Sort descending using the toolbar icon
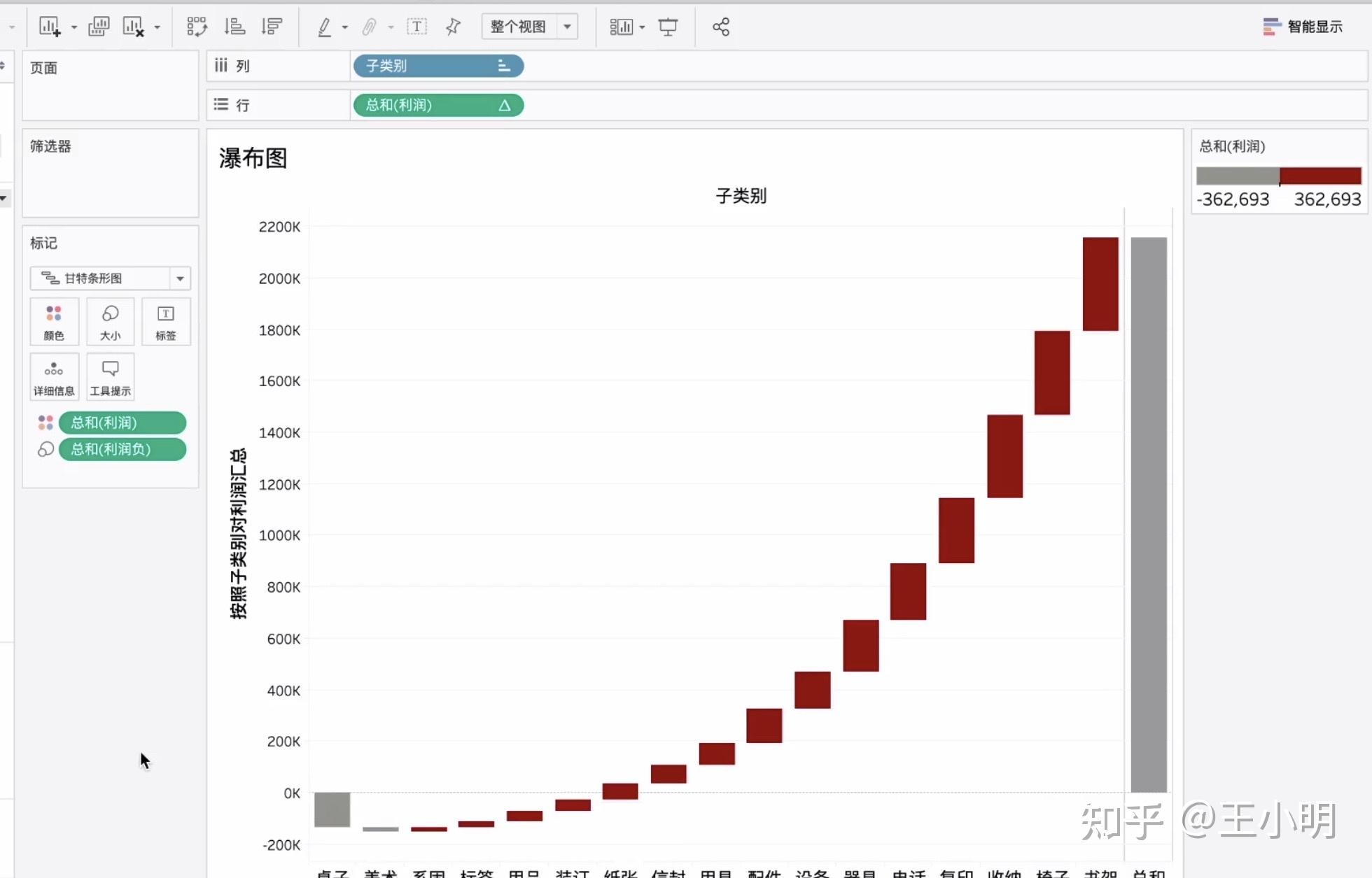This screenshot has height=878, width=1372. pos(272,27)
